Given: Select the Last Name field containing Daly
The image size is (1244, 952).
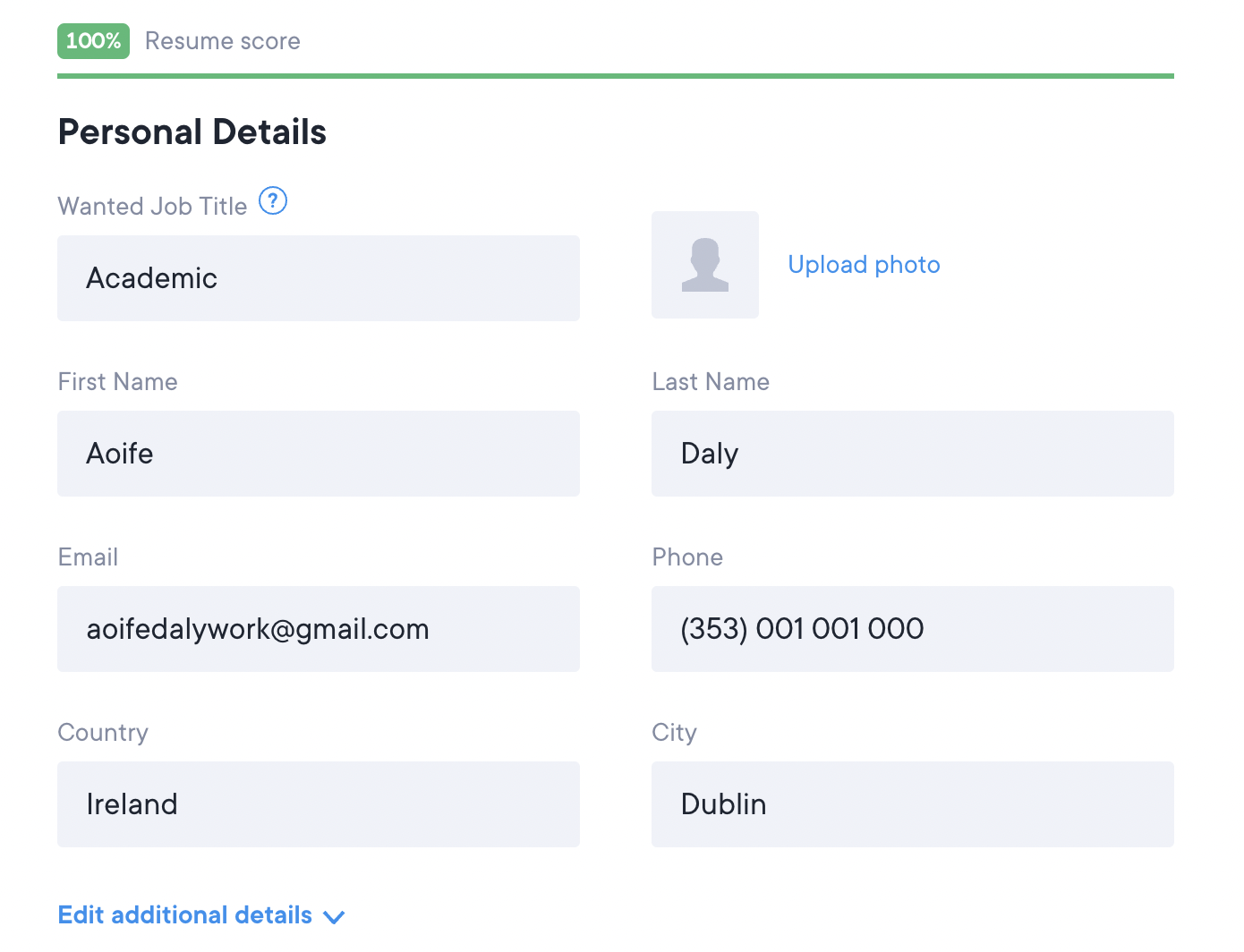Looking at the screenshot, I should (x=913, y=454).
